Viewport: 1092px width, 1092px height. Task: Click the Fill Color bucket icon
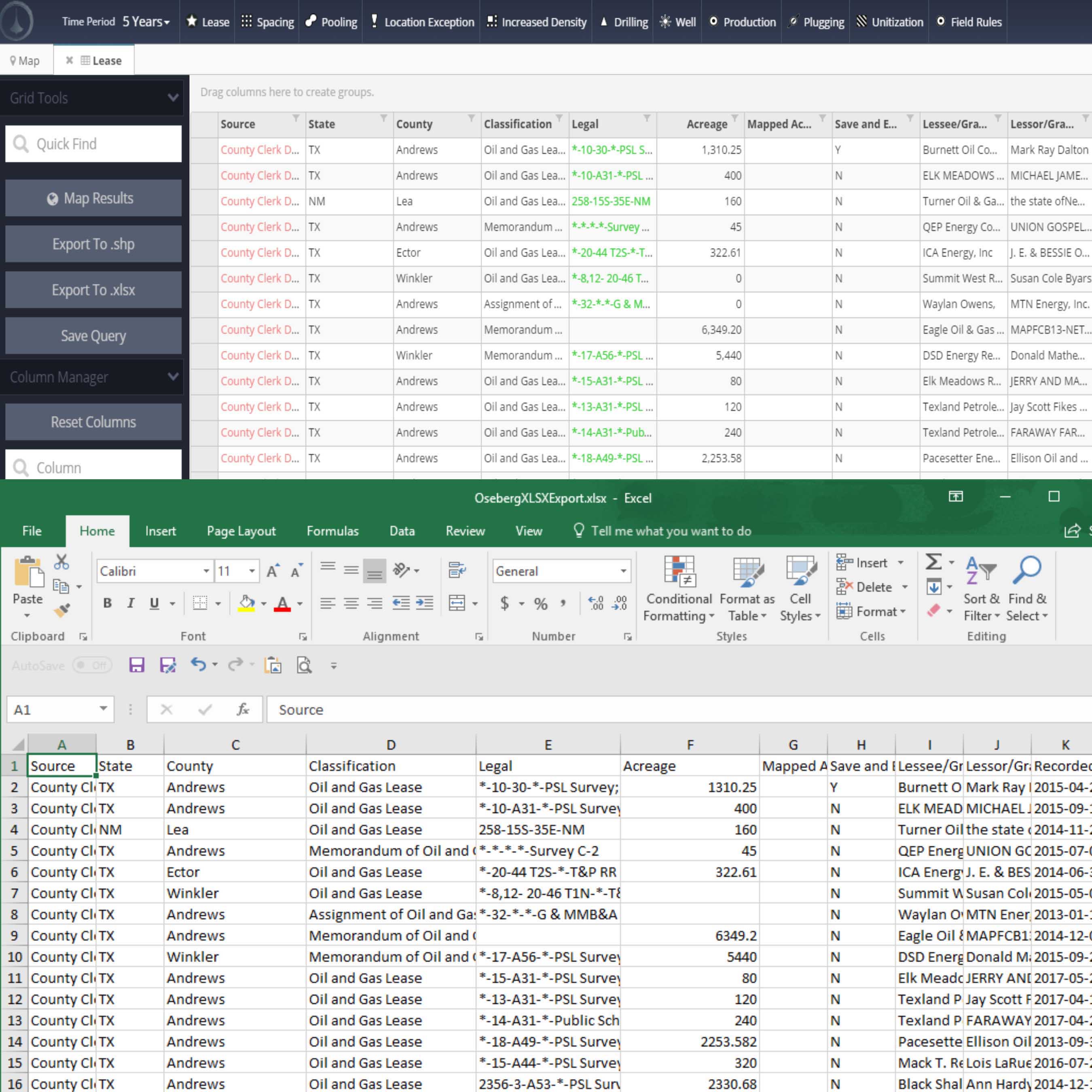(x=246, y=603)
